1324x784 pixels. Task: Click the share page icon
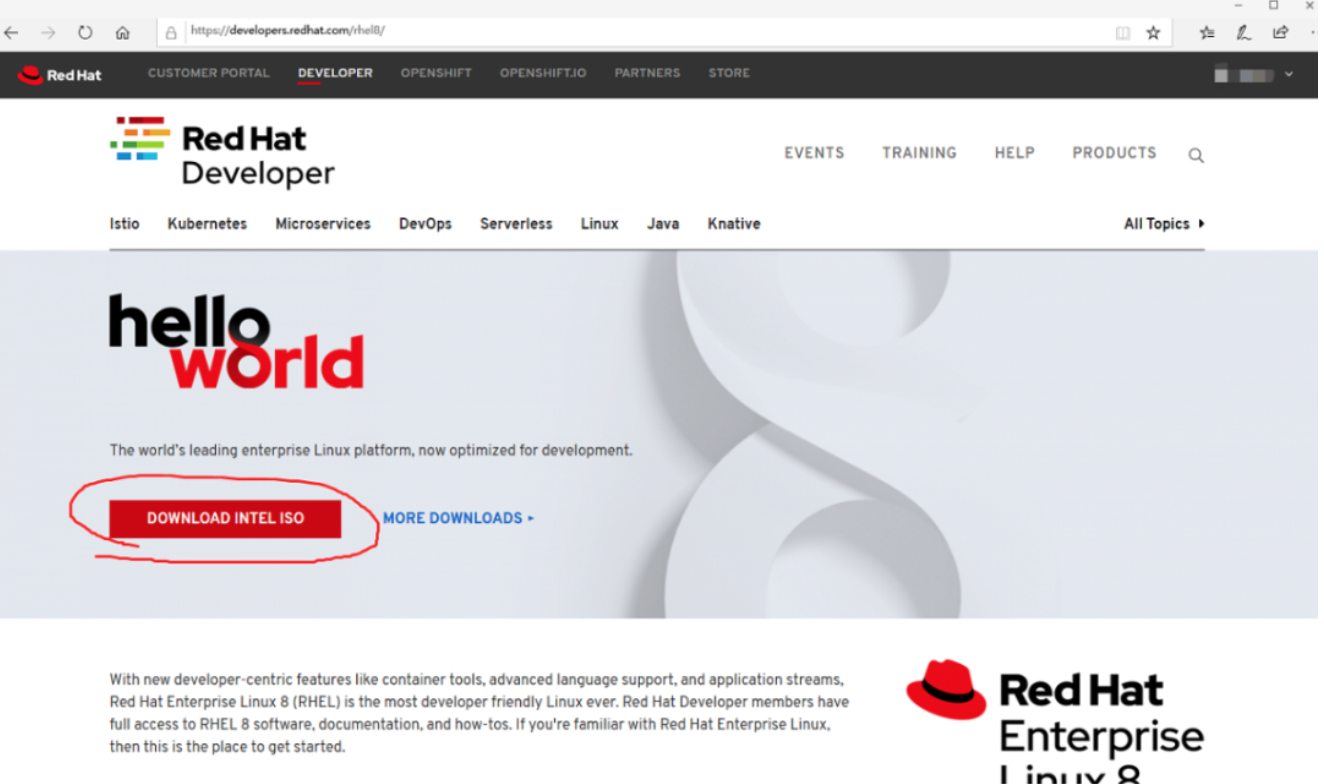[1280, 32]
